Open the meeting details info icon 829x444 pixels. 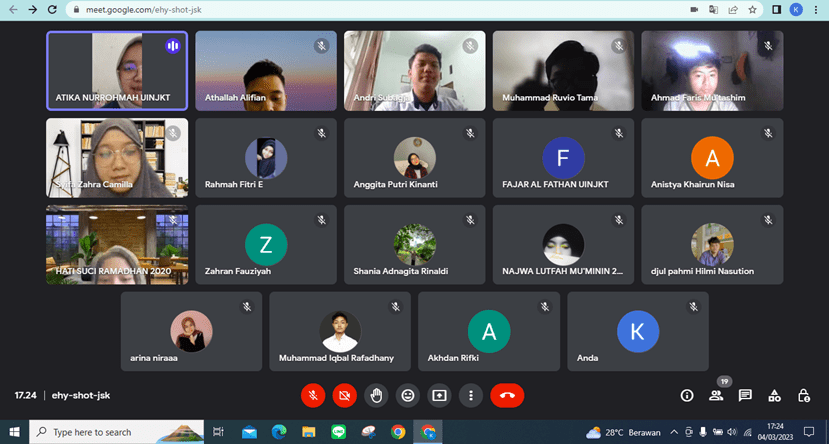coord(687,395)
